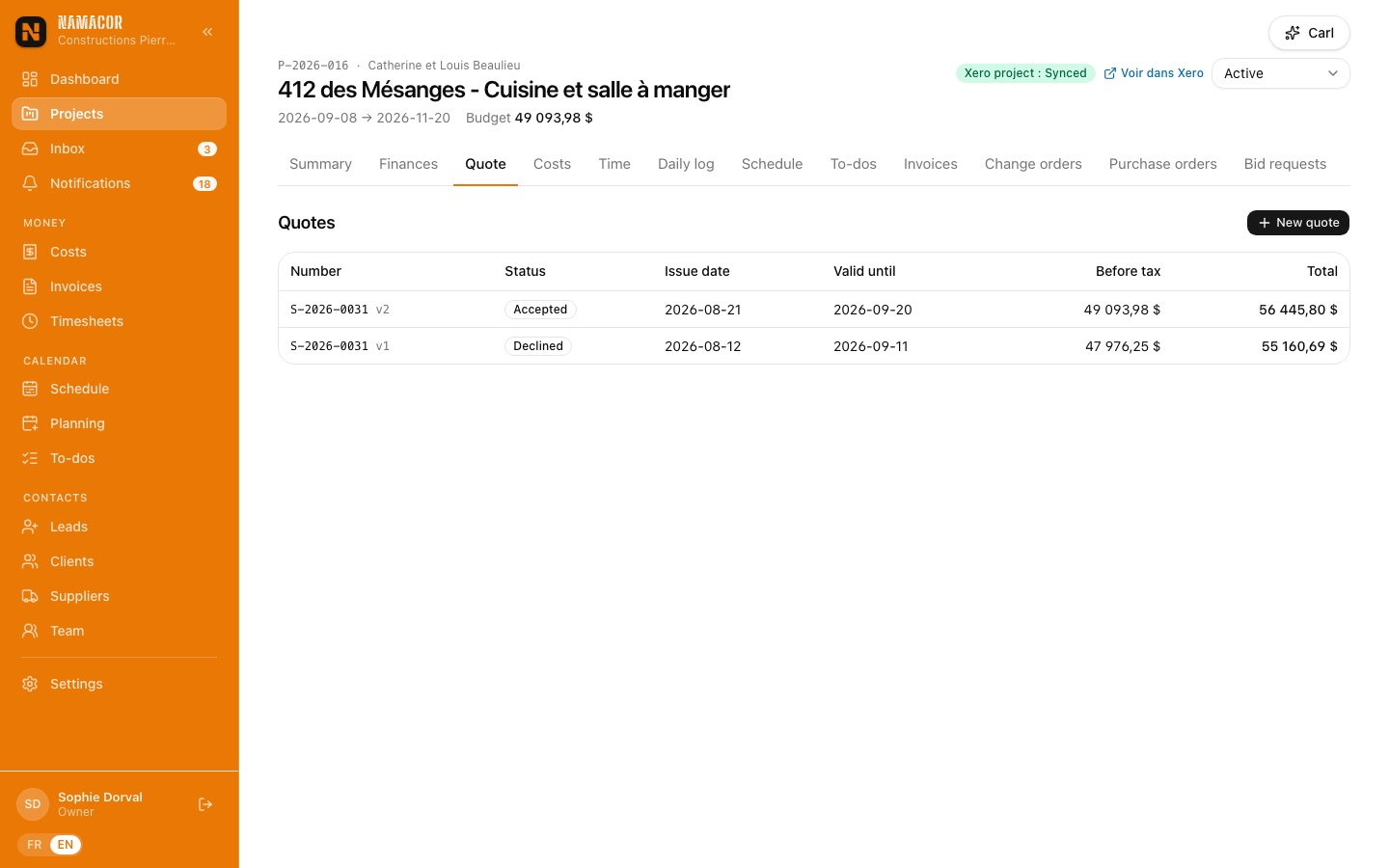Collapse the sidebar with double-chevron icon
Screen dimensions: 1389x868
click(207, 32)
